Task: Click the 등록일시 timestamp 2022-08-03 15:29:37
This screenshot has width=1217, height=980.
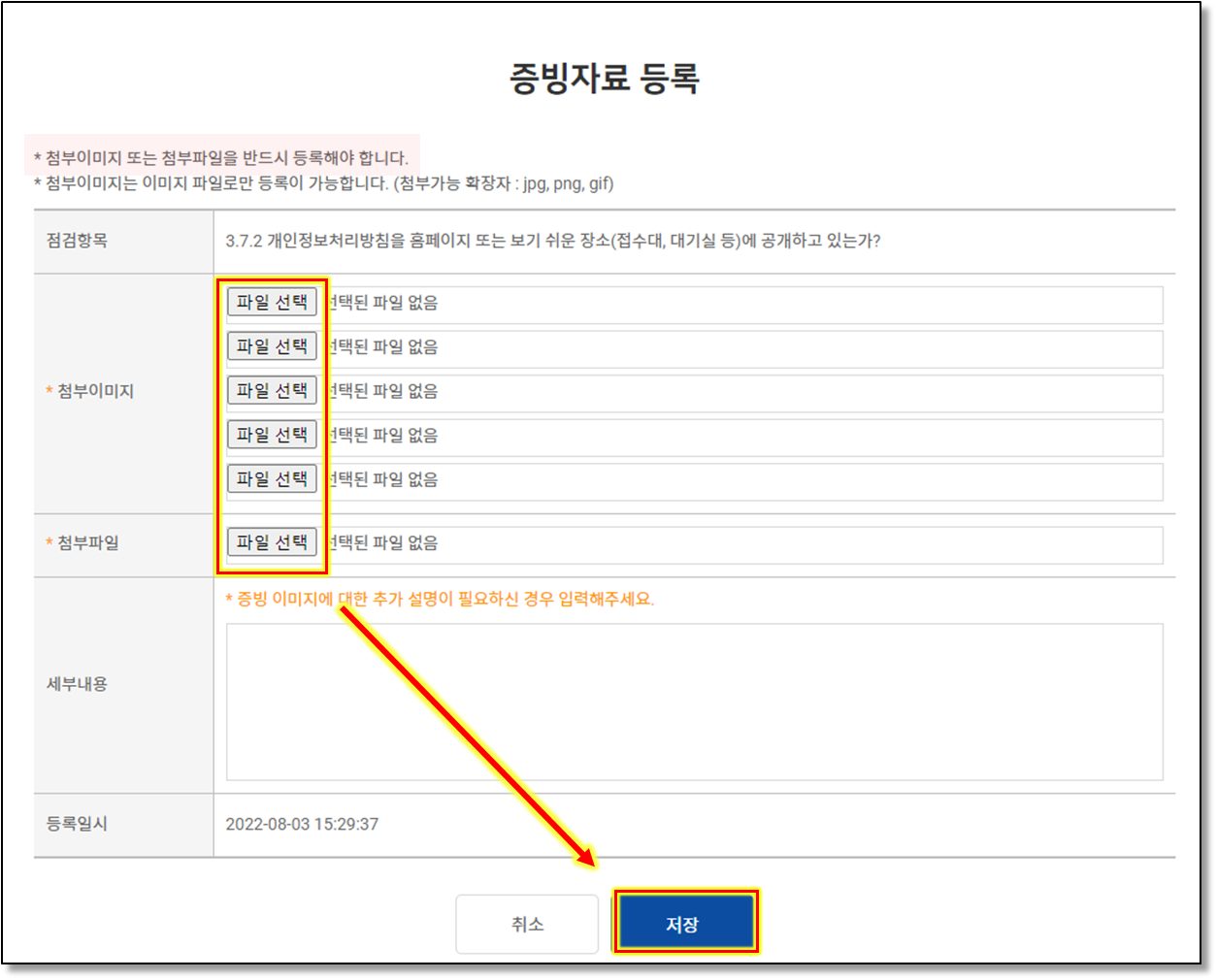Action: (302, 824)
